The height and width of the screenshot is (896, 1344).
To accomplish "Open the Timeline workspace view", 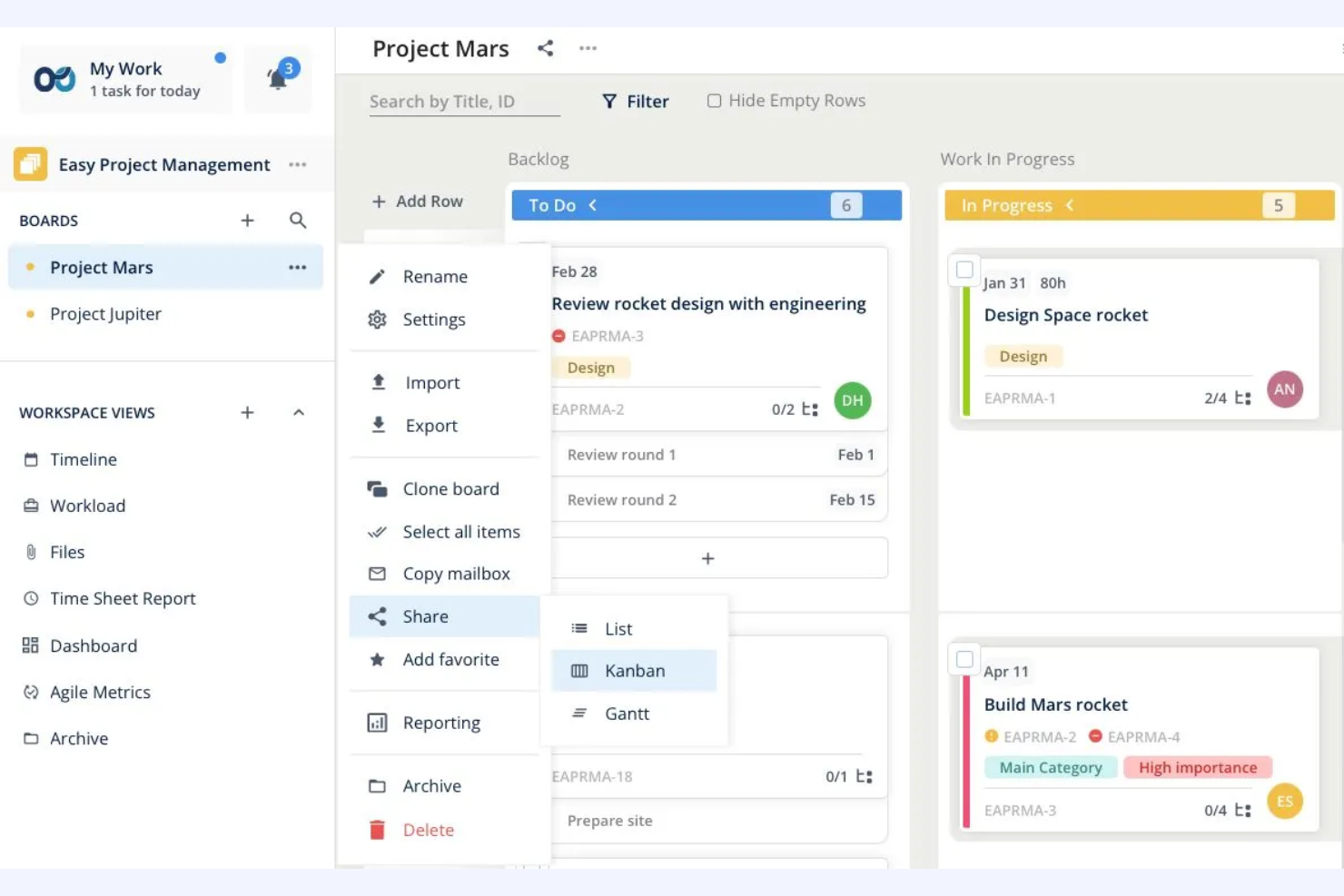I will click(84, 459).
